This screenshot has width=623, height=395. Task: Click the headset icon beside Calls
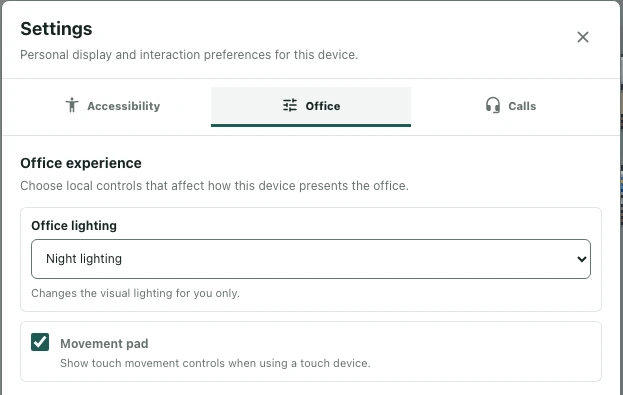coord(493,106)
